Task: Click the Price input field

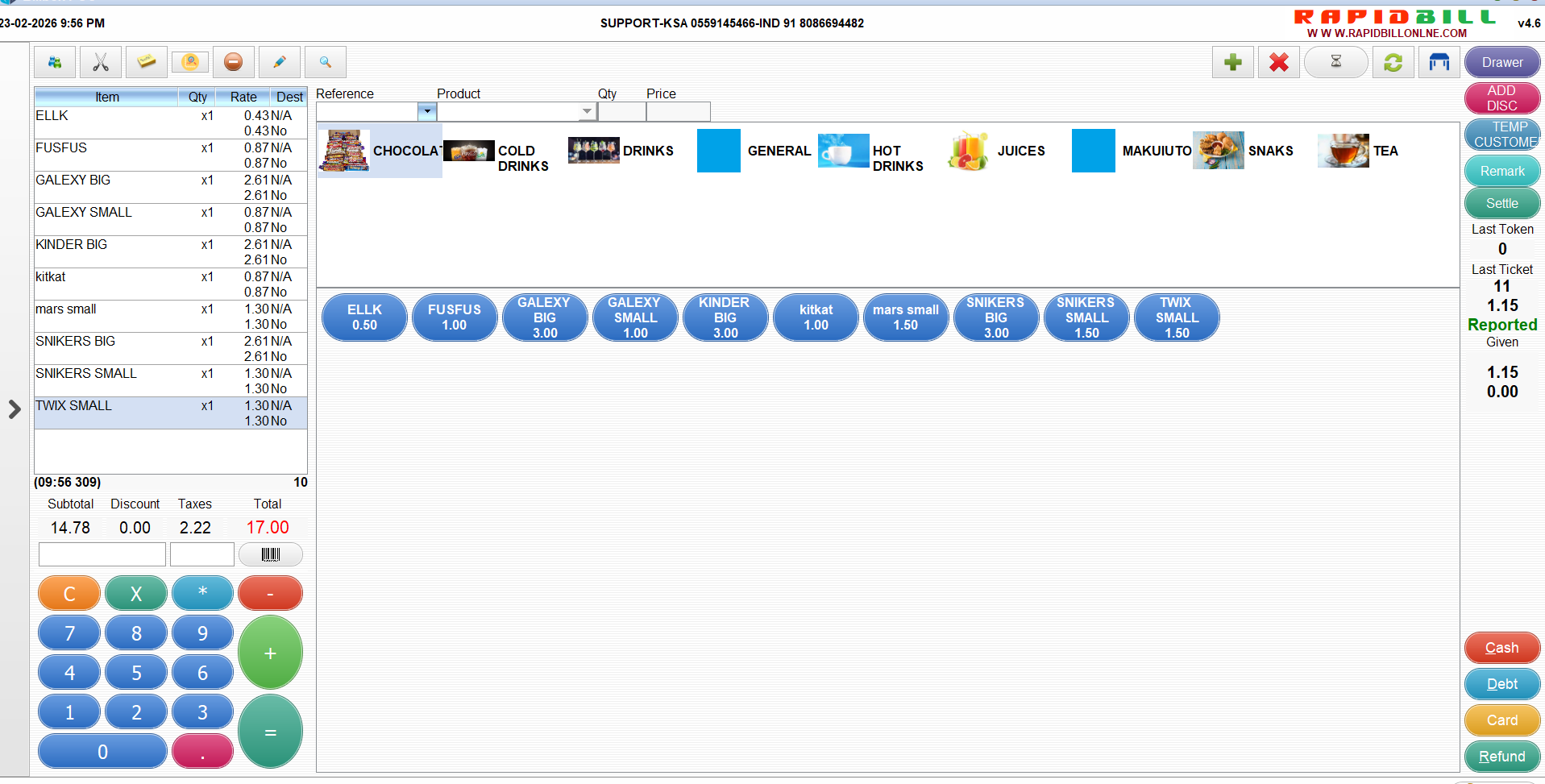Action: [x=678, y=111]
